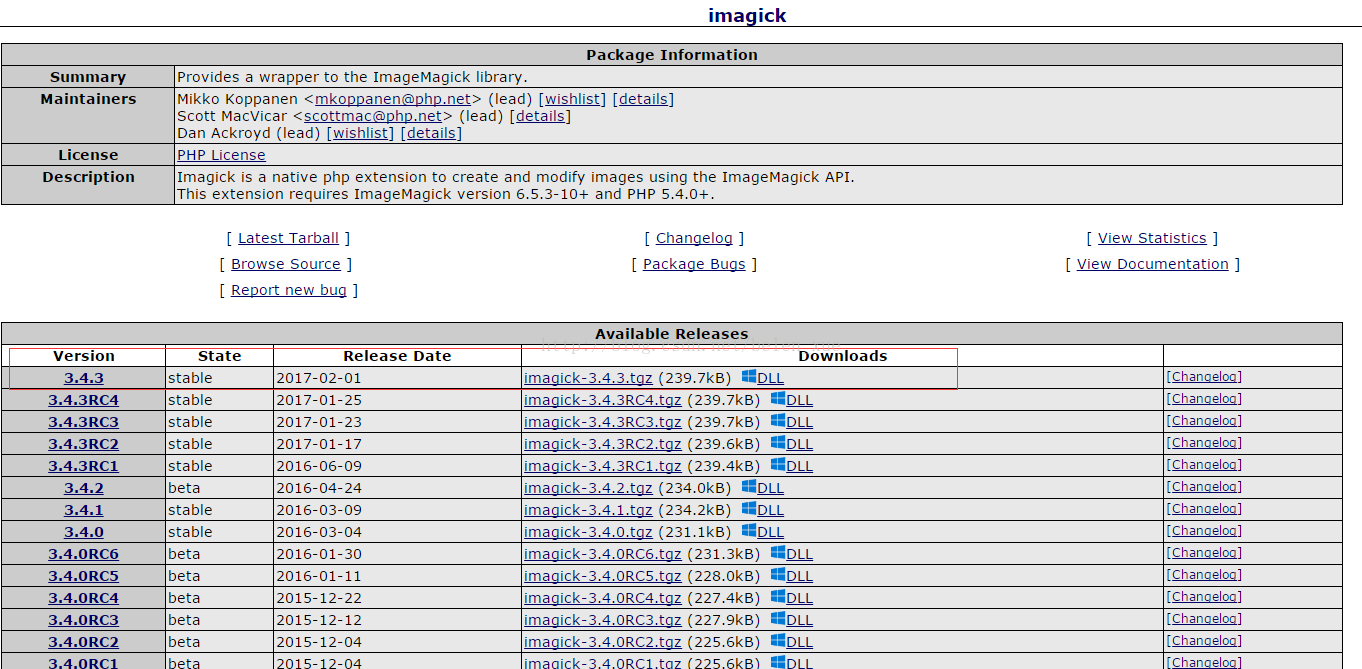Open version 3.4.3RC1 release link
The height and width of the screenshot is (669, 1362).
pyautogui.click(x=84, y=466)
